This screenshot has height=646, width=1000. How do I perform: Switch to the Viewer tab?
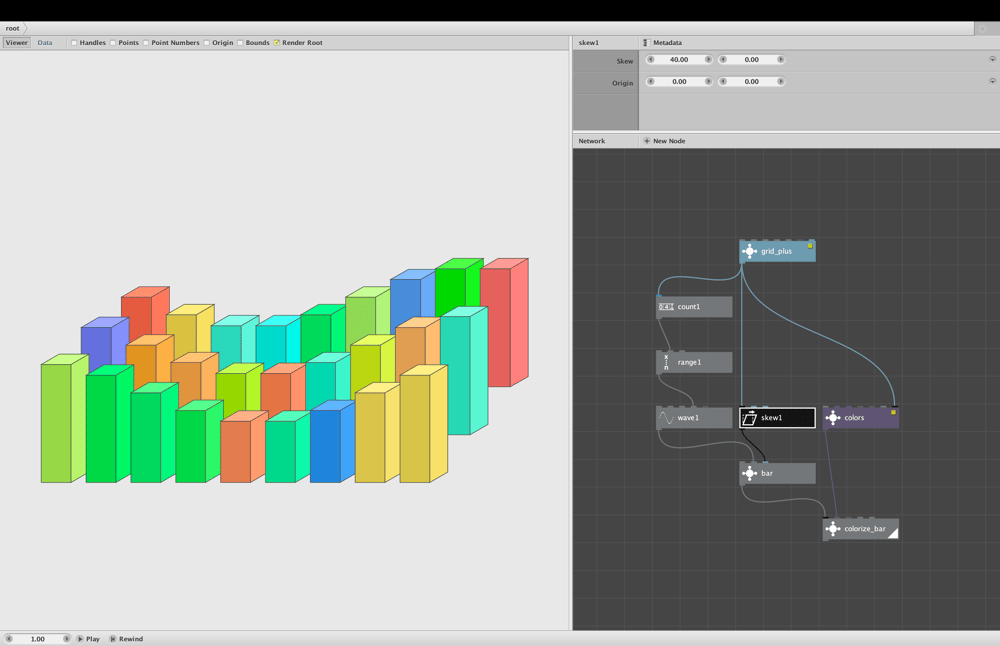pos(17,43)
